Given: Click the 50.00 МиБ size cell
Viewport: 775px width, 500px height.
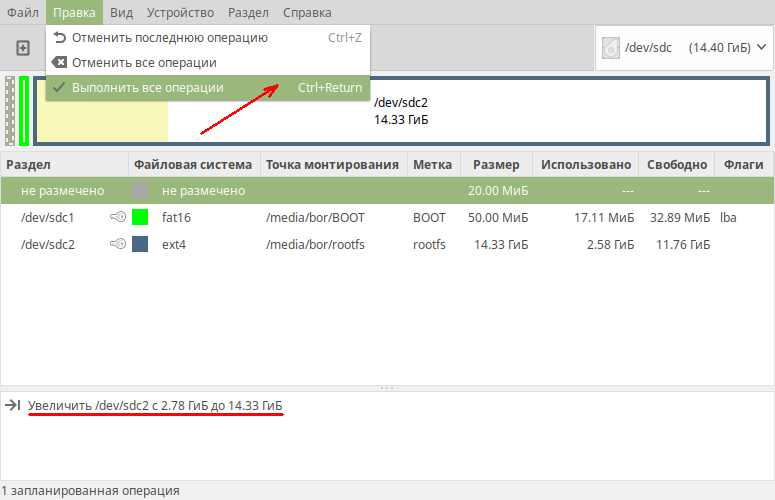Looking at the screenshot, I should [x=498, y=217].
